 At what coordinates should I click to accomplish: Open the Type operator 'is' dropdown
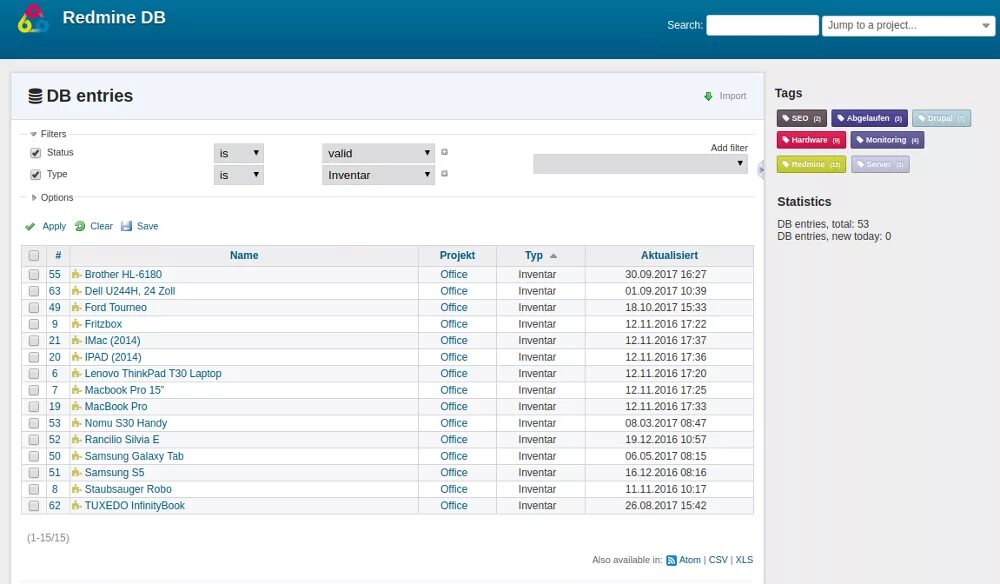[239, 175]
